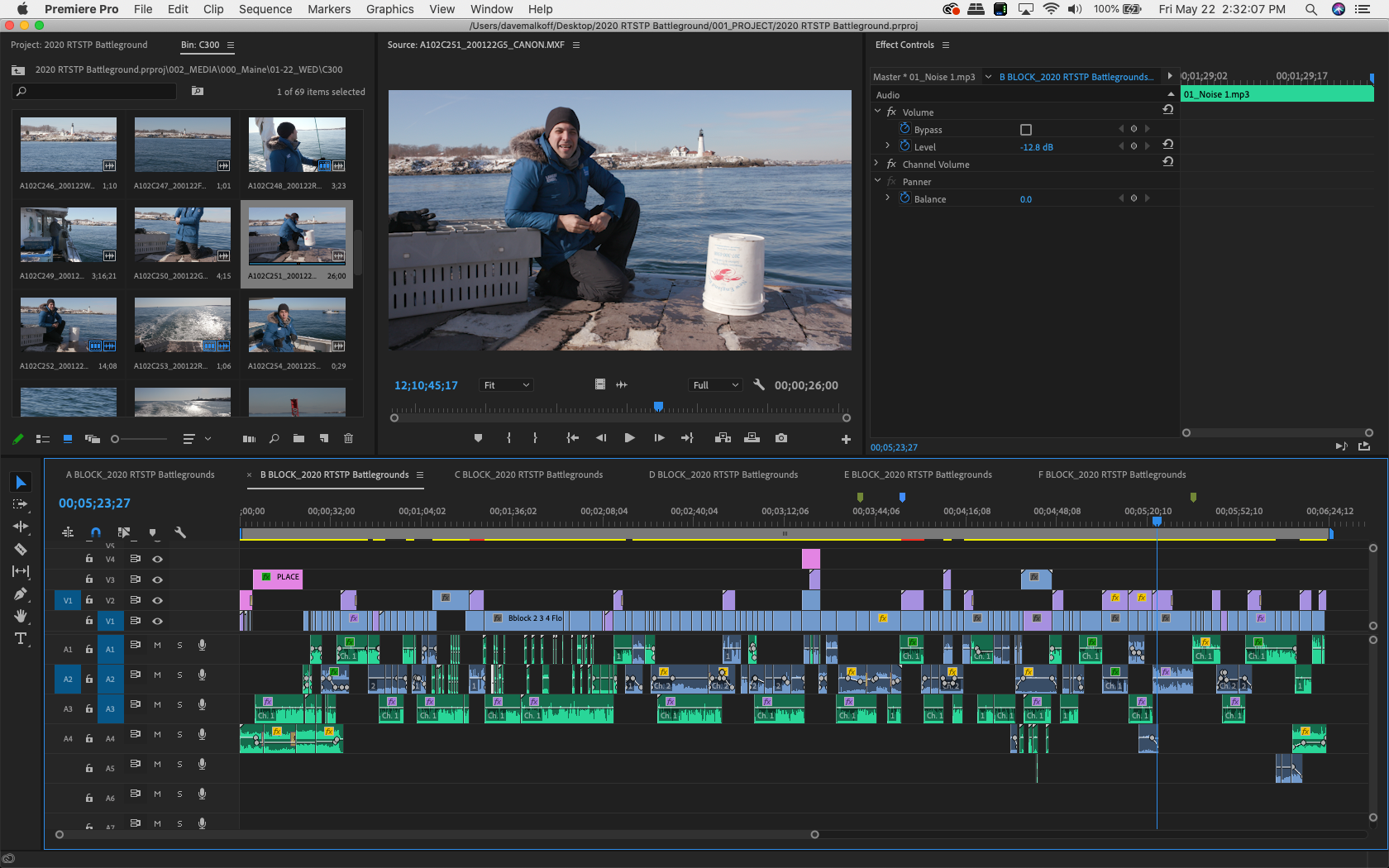
Task: Toggle visibility eye for track V3
Action: [157, 579]
